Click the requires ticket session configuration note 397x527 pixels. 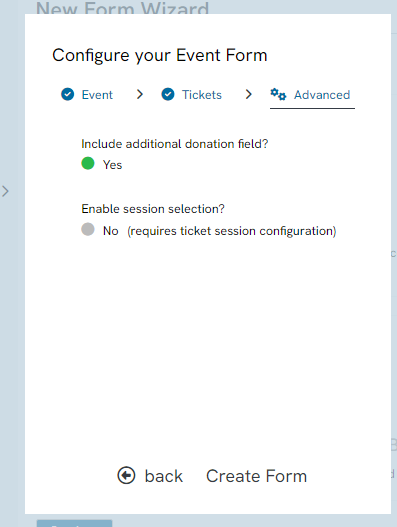point(232,231)
